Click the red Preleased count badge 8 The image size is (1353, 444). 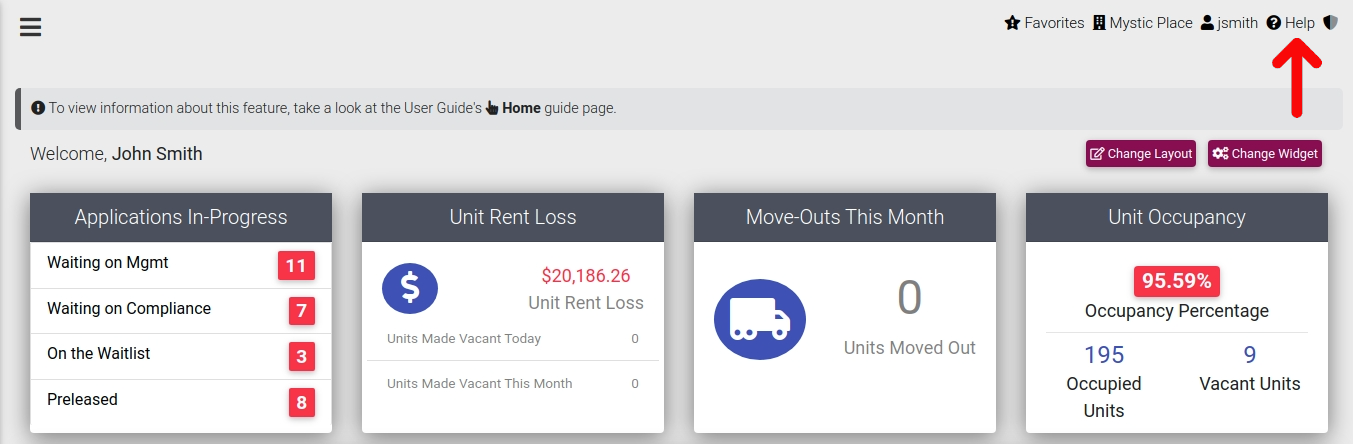pos(300,402)
